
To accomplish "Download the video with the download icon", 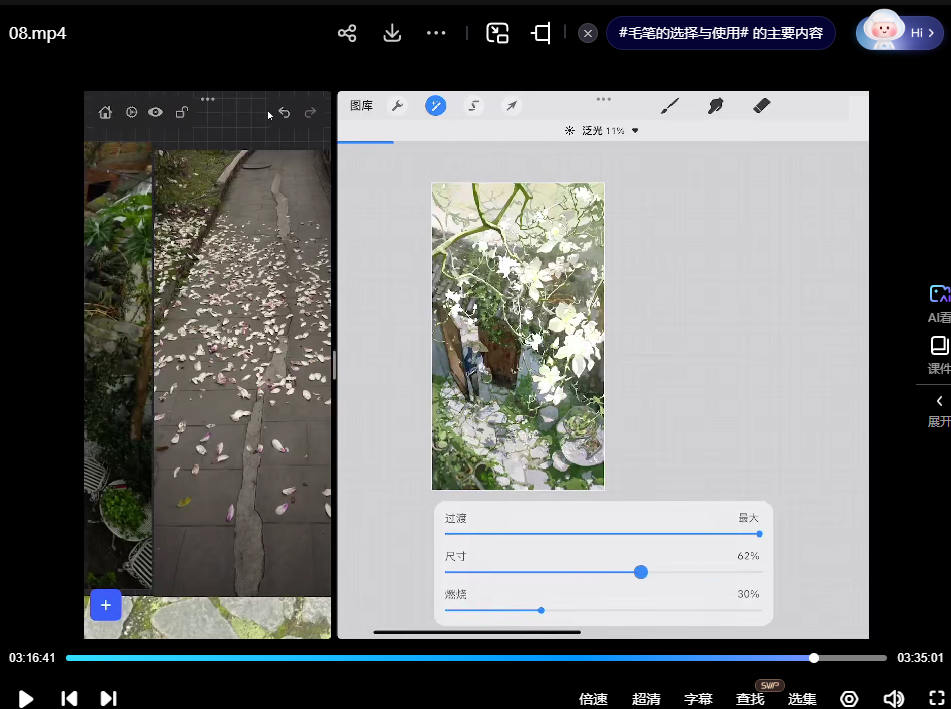I will coord(392,33).
